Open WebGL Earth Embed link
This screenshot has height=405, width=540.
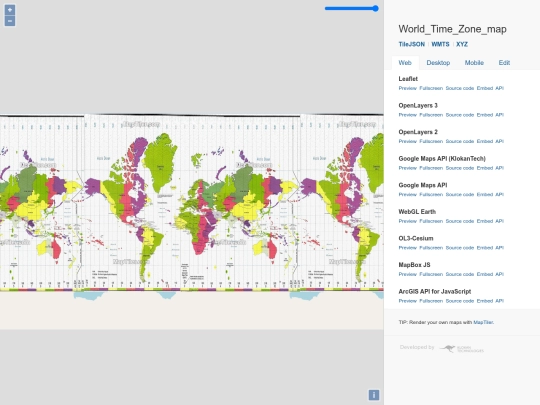pos(485,221)
